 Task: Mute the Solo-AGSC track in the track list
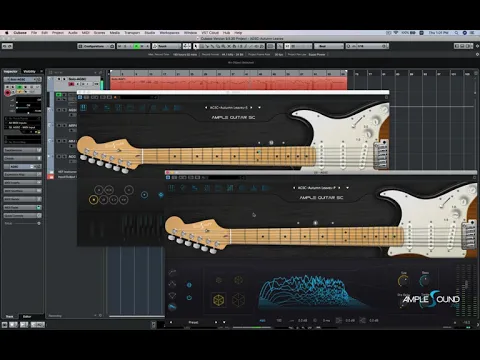pos(59,79)
